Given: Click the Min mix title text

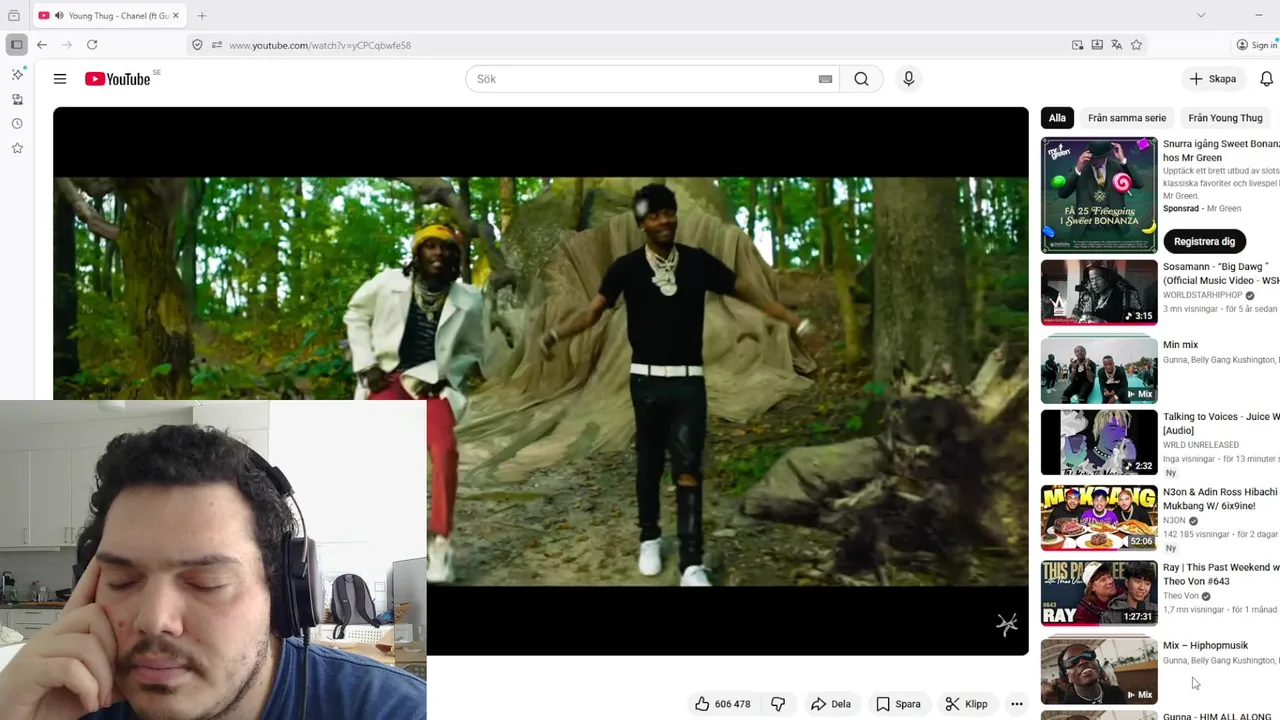Looking at the screenshot, I should 1180,345.
